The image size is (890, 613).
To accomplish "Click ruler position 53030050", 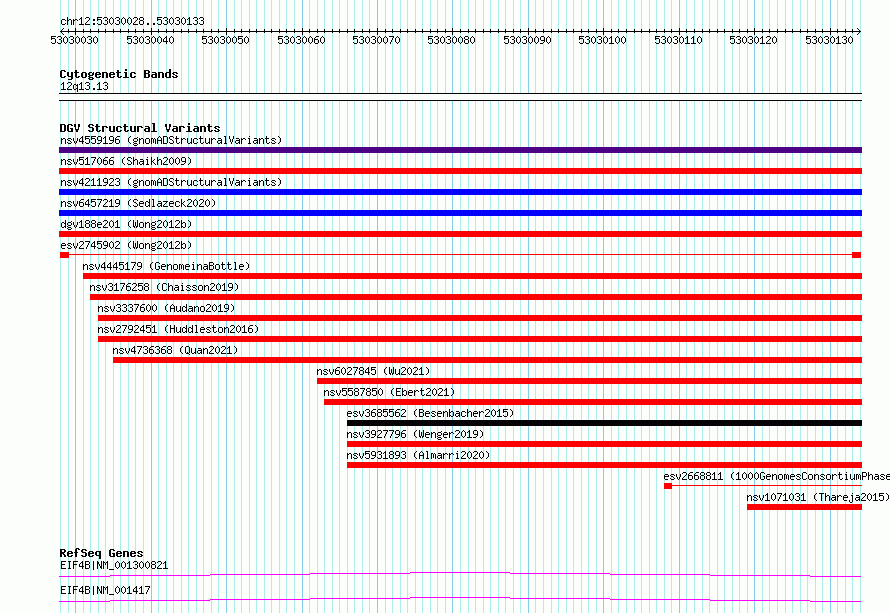I will click(x=225, y=40).
